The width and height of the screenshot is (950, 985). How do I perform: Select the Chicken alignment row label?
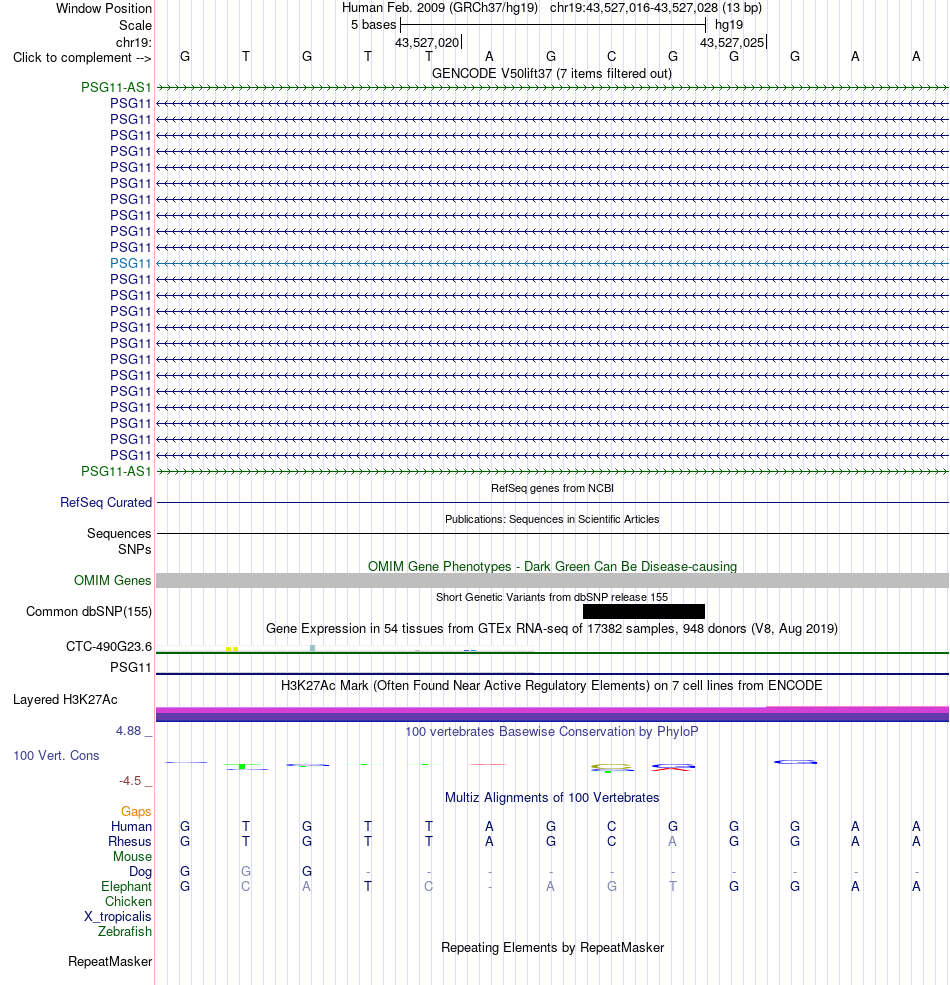(x=128, y=901)
